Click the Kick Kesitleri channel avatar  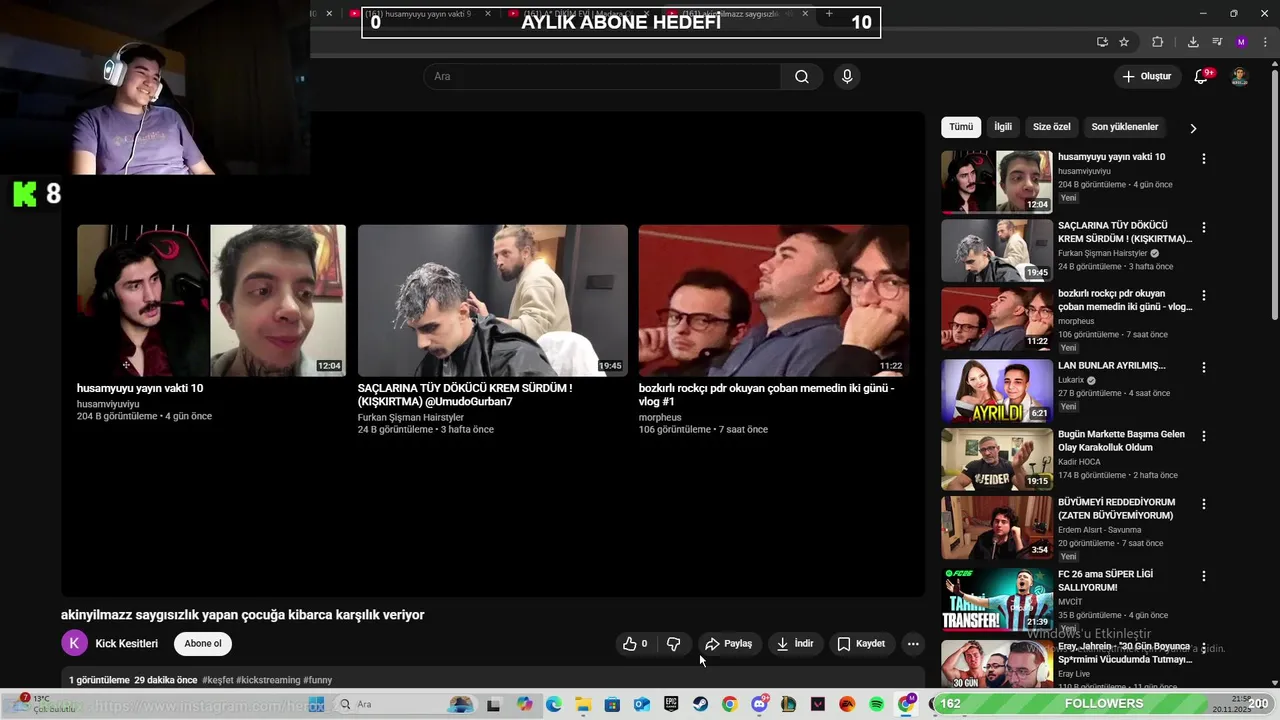(74, 643)
